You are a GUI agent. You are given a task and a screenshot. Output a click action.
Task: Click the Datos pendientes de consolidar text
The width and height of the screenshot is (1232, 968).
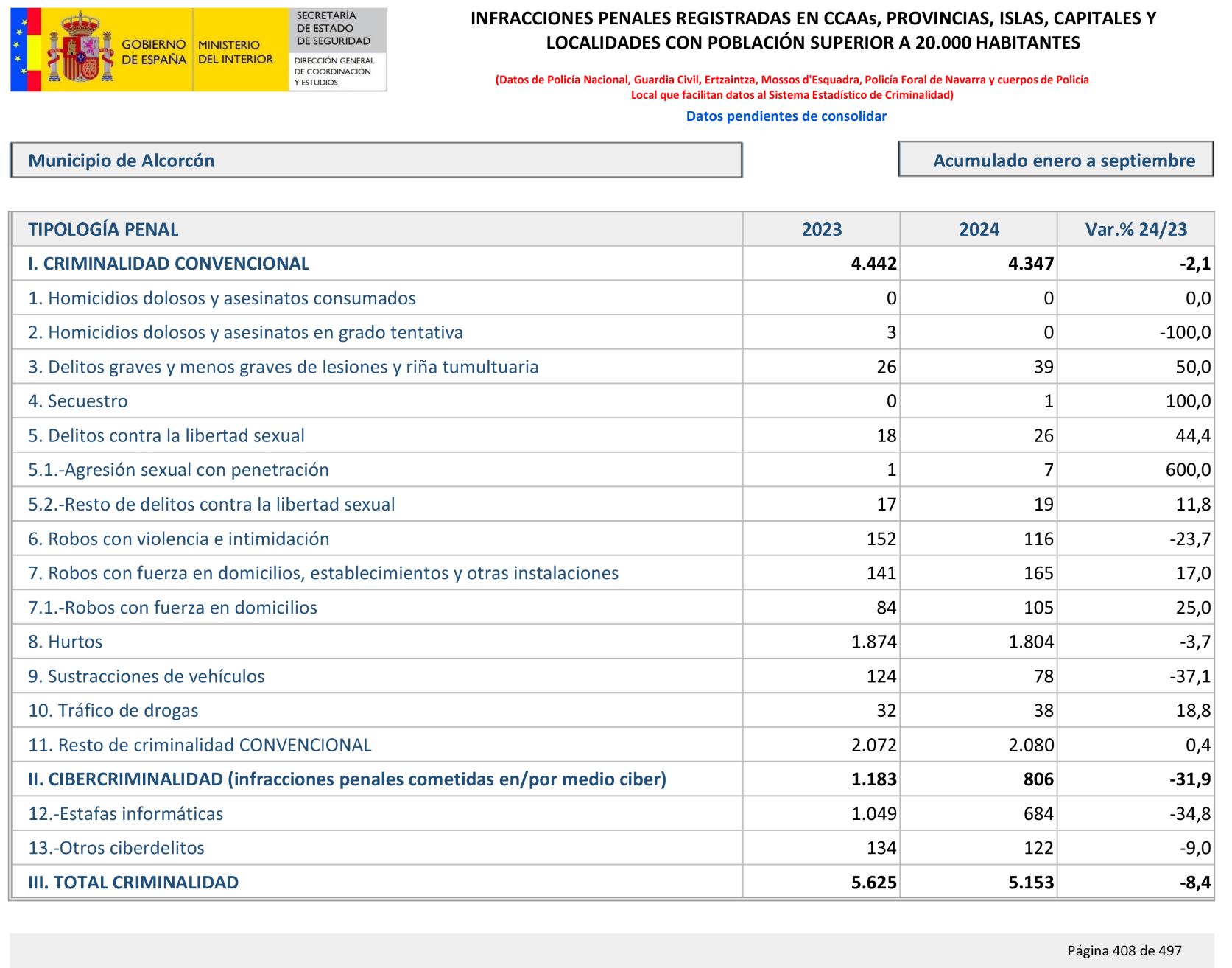pos(786,116)
